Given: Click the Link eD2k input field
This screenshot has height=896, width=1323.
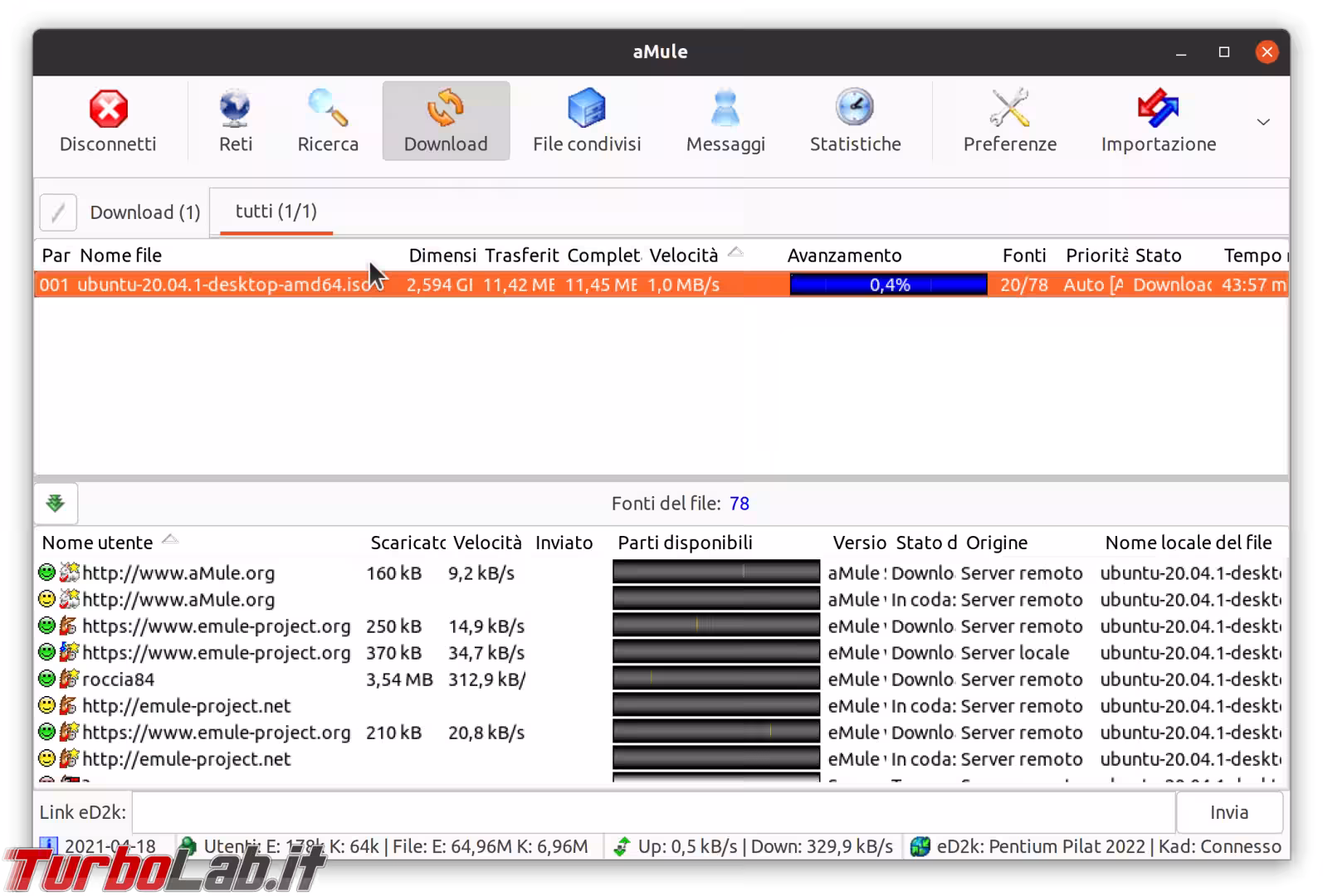Looking at the screenshot, I should click(652, 812).
